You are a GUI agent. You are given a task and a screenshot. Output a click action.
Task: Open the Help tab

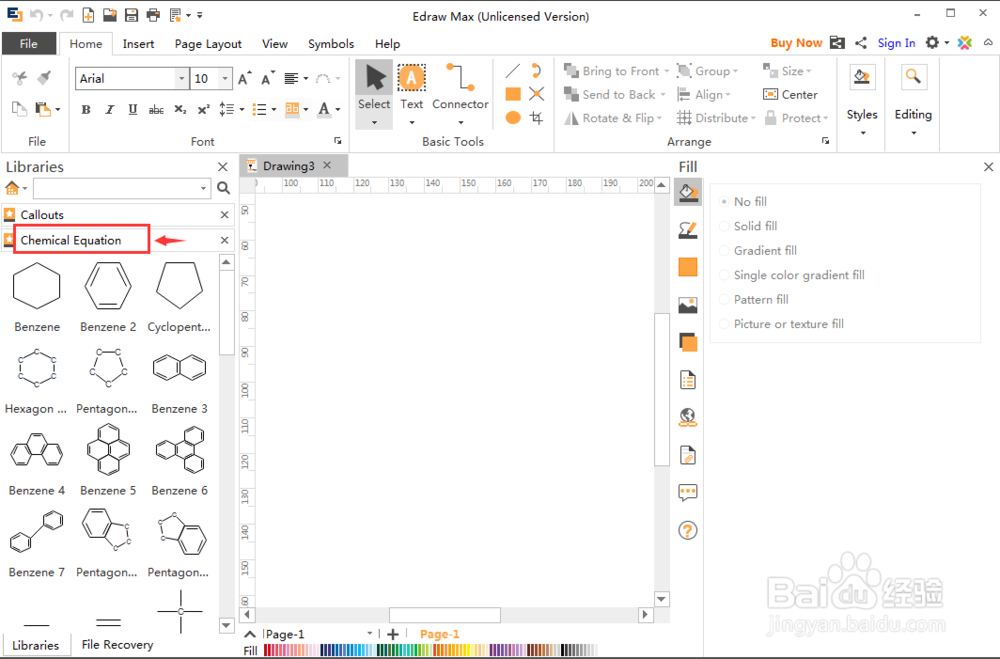(387, 43)
